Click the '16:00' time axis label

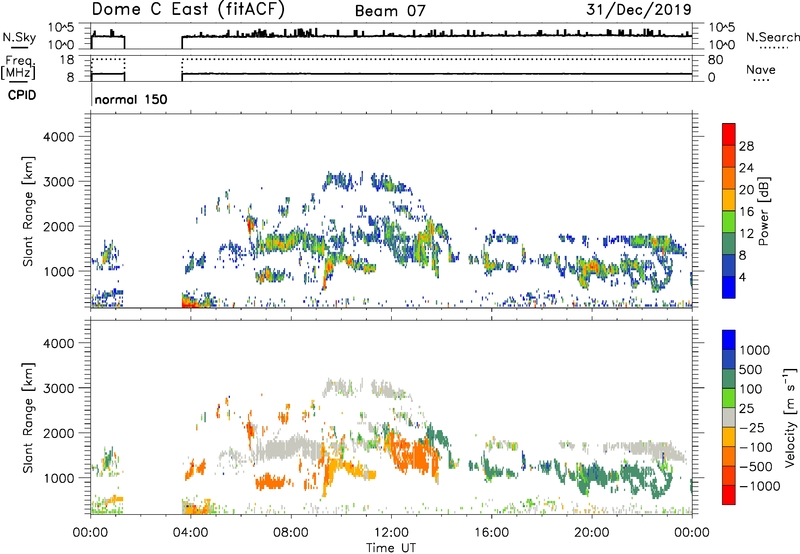[x=491, y=533]
